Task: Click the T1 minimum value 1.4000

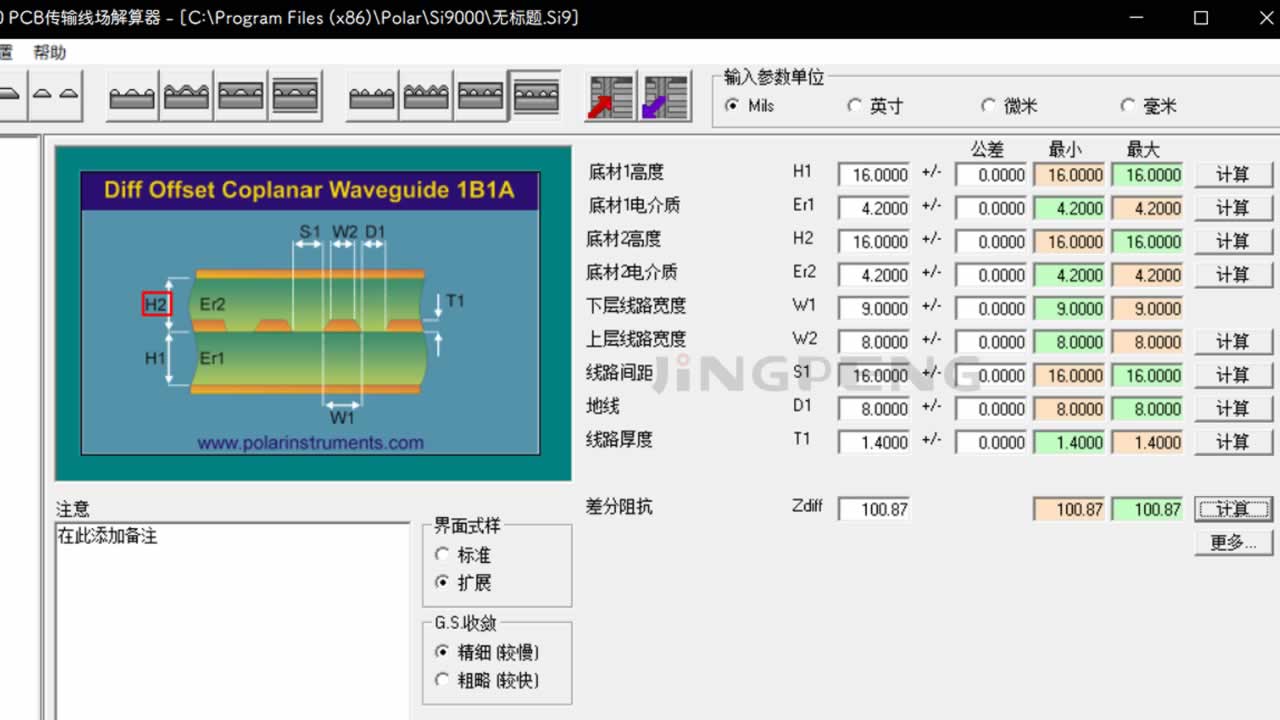Action: click(1069, 442)
